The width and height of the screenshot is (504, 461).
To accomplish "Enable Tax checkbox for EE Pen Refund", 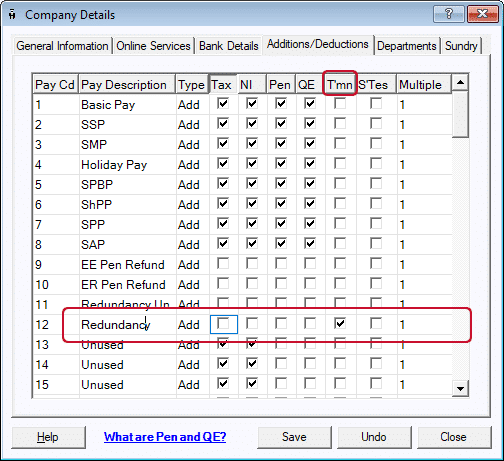I will 223,264.
